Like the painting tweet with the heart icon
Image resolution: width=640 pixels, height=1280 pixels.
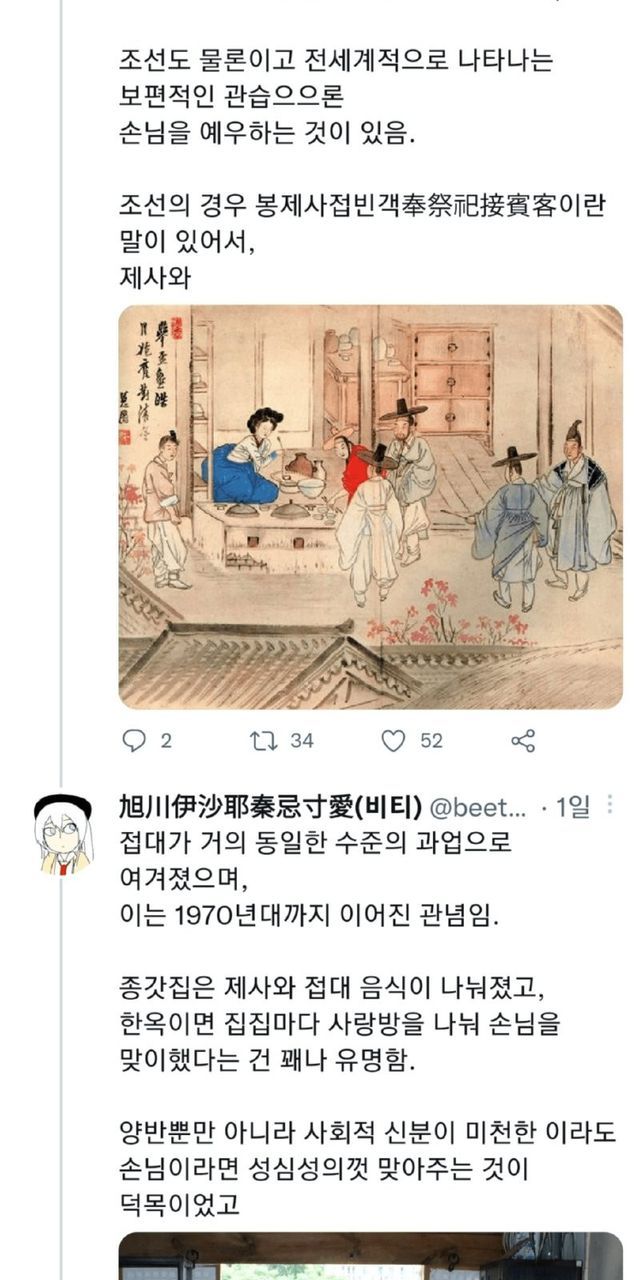point(394,741)
